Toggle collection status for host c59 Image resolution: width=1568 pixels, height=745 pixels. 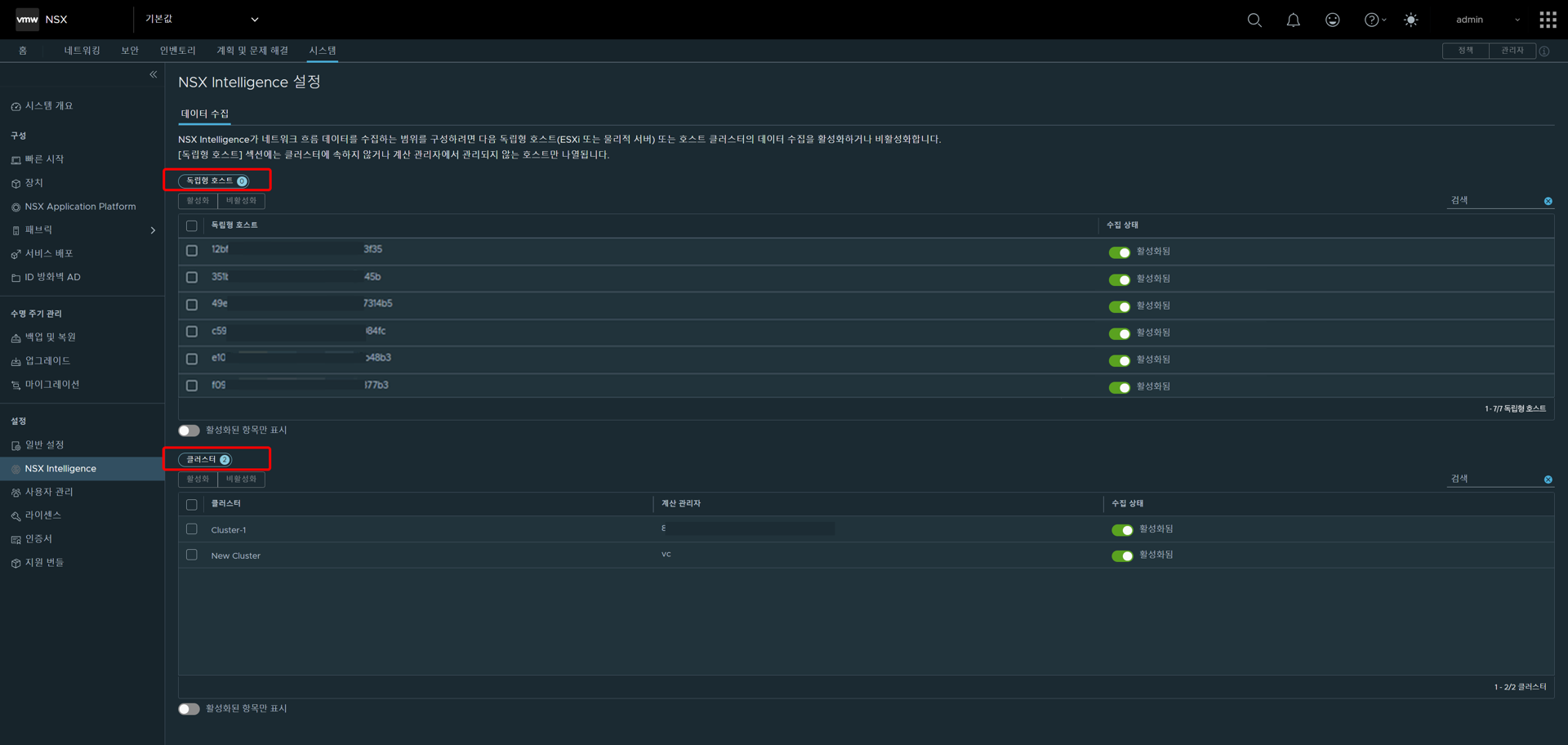coord(1119,333)
